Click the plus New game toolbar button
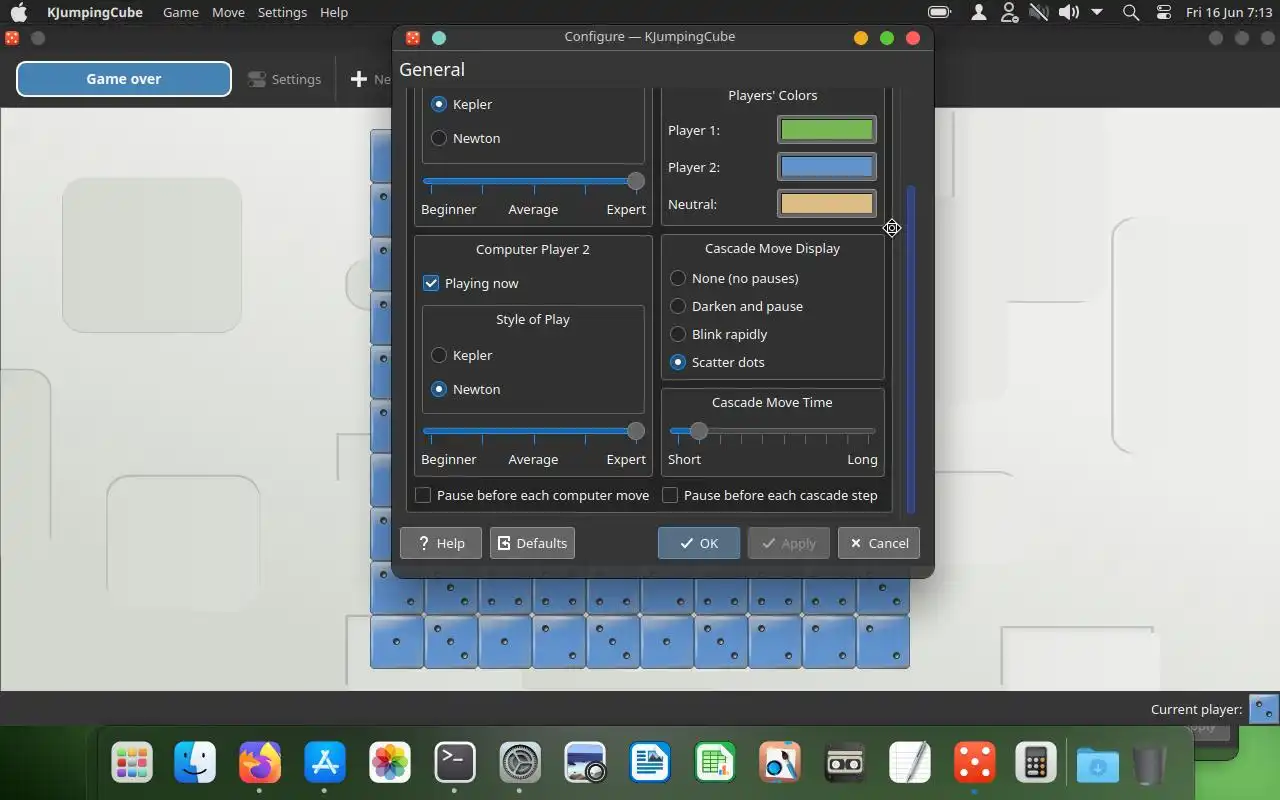Screen dimensions: 1280x800 coord(370,79)
